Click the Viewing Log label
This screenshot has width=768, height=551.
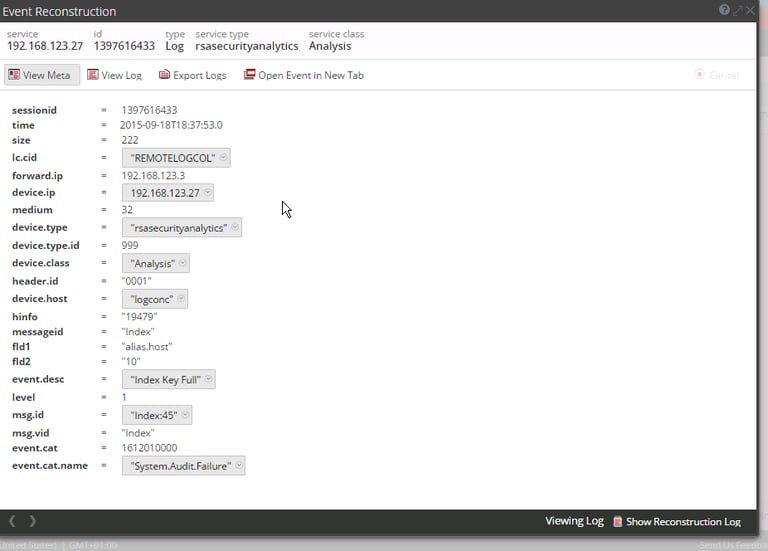click(574, 521)
